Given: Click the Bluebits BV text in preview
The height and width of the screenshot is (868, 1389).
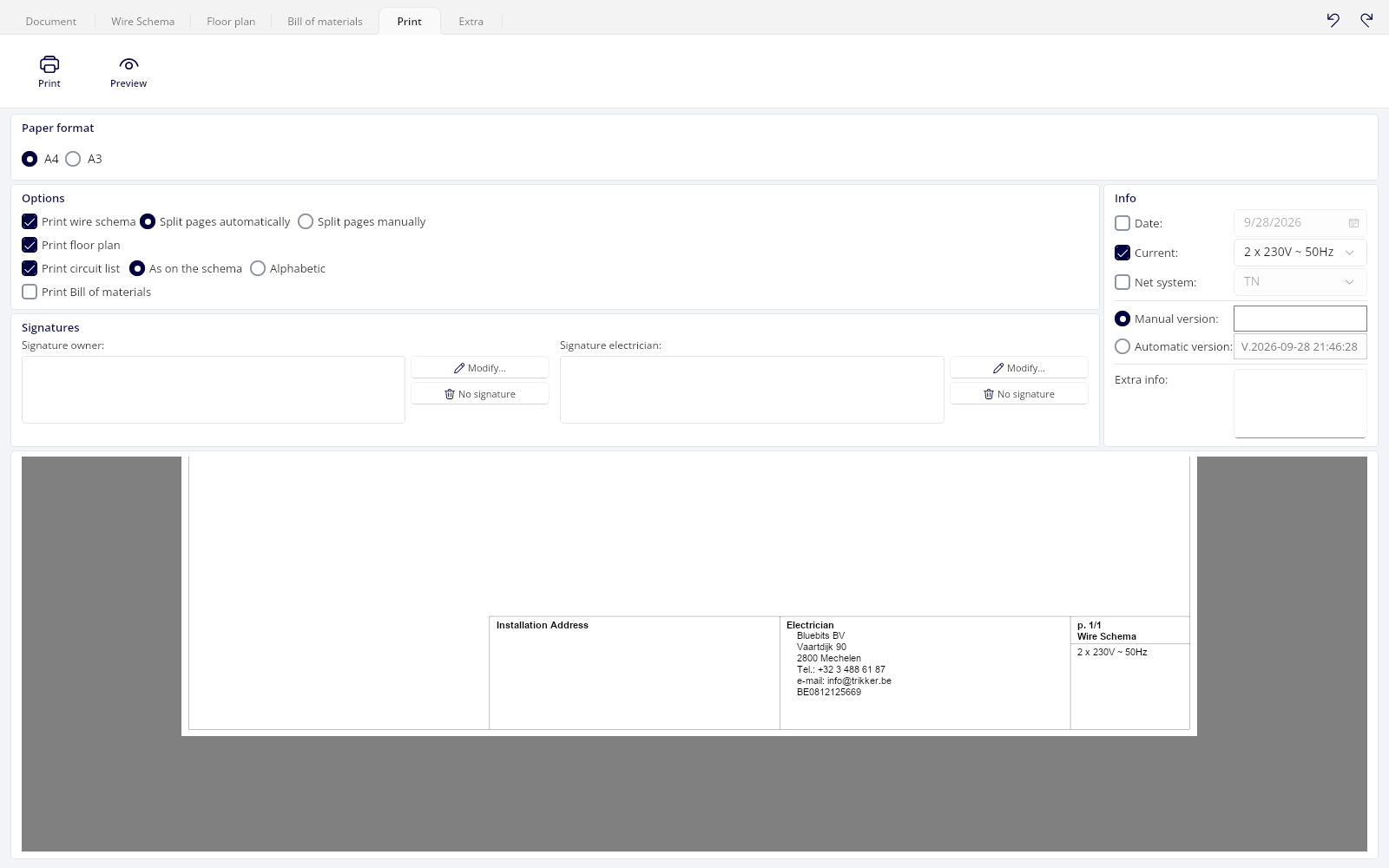Looking at the screenshot, I should coord(820,635).
